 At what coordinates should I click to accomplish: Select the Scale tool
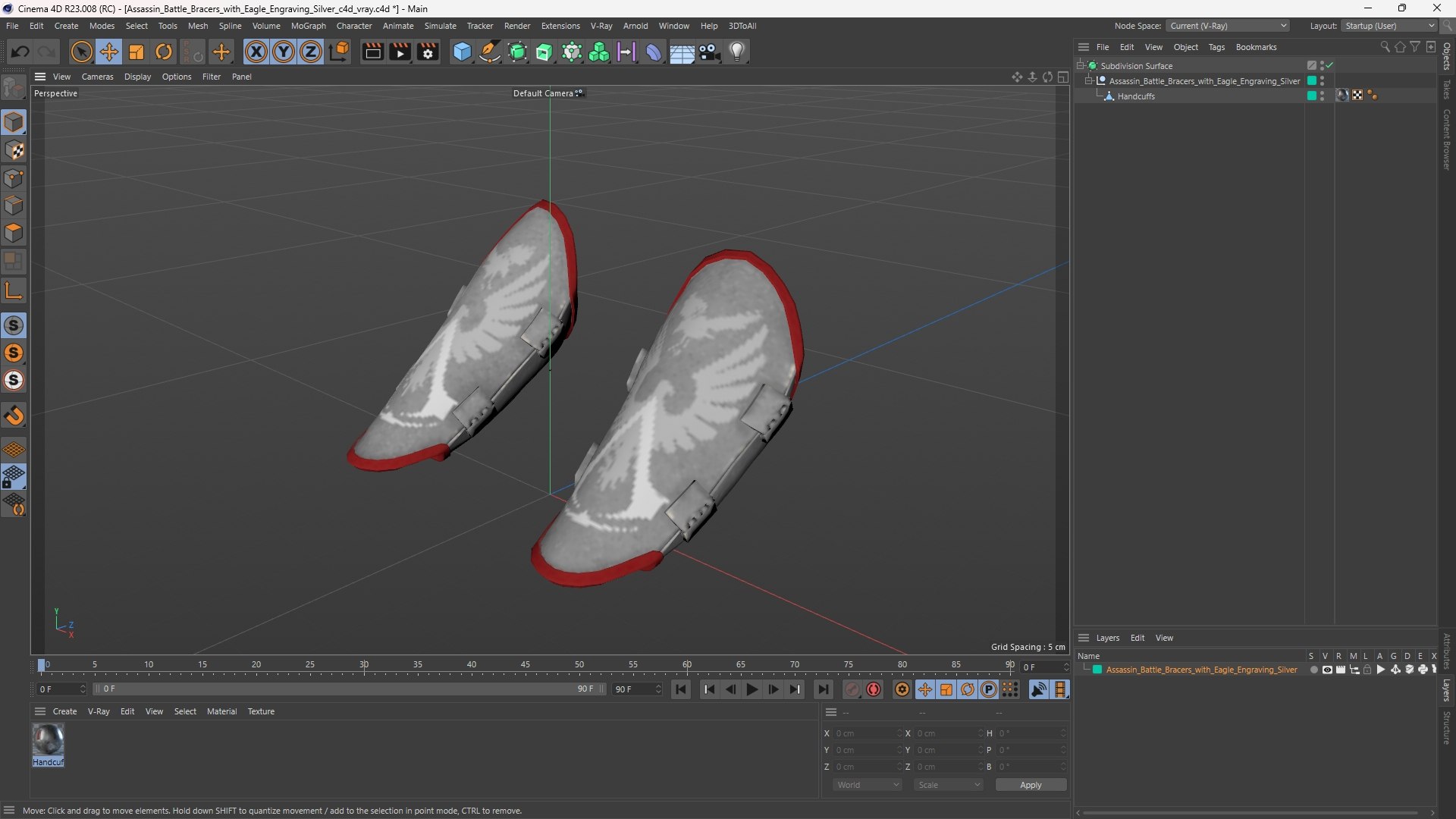[136, 52]
